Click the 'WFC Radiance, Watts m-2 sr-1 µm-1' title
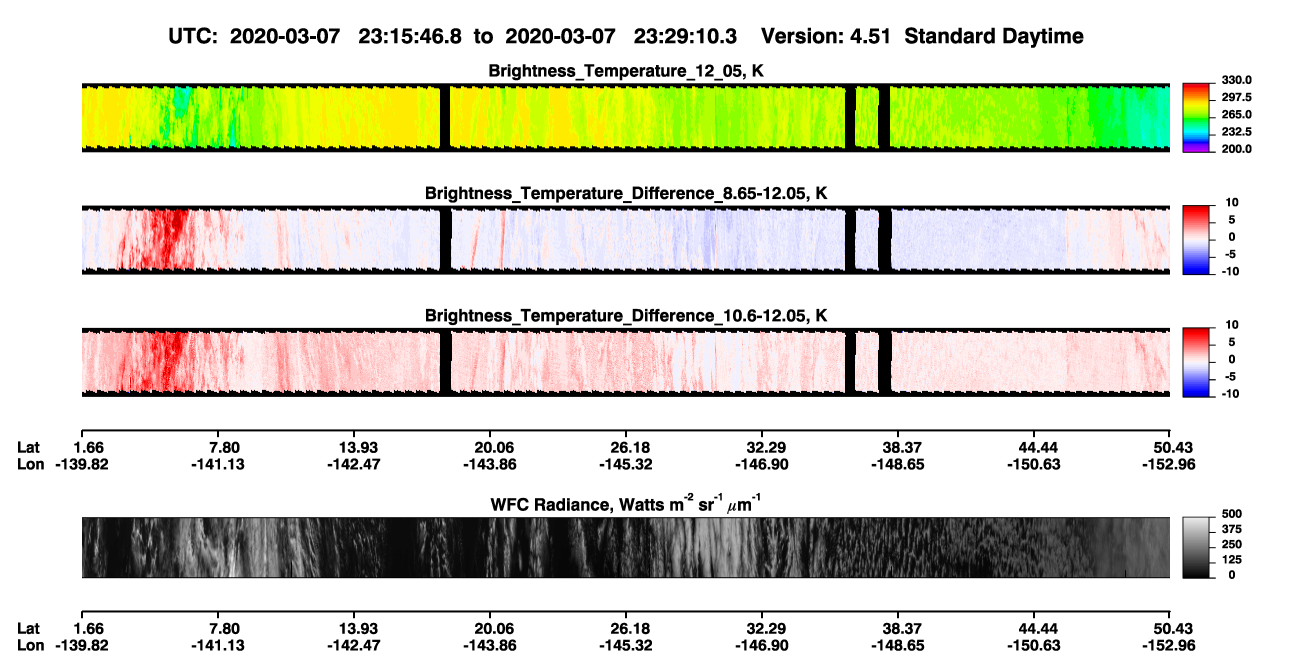Screen dimensions: 1300x667 tap(626, 504)
